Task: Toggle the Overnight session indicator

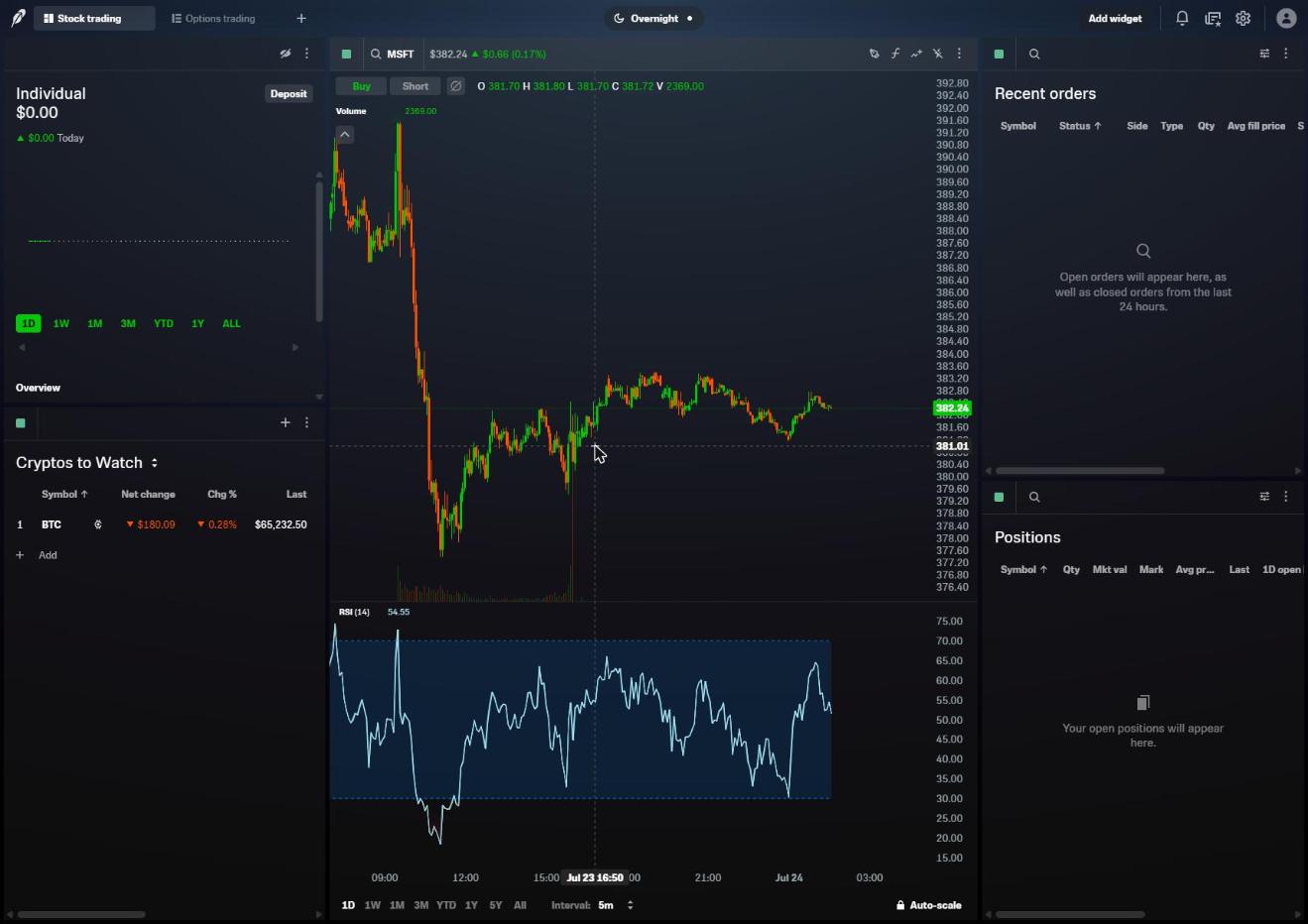Action: click(654, 18)
